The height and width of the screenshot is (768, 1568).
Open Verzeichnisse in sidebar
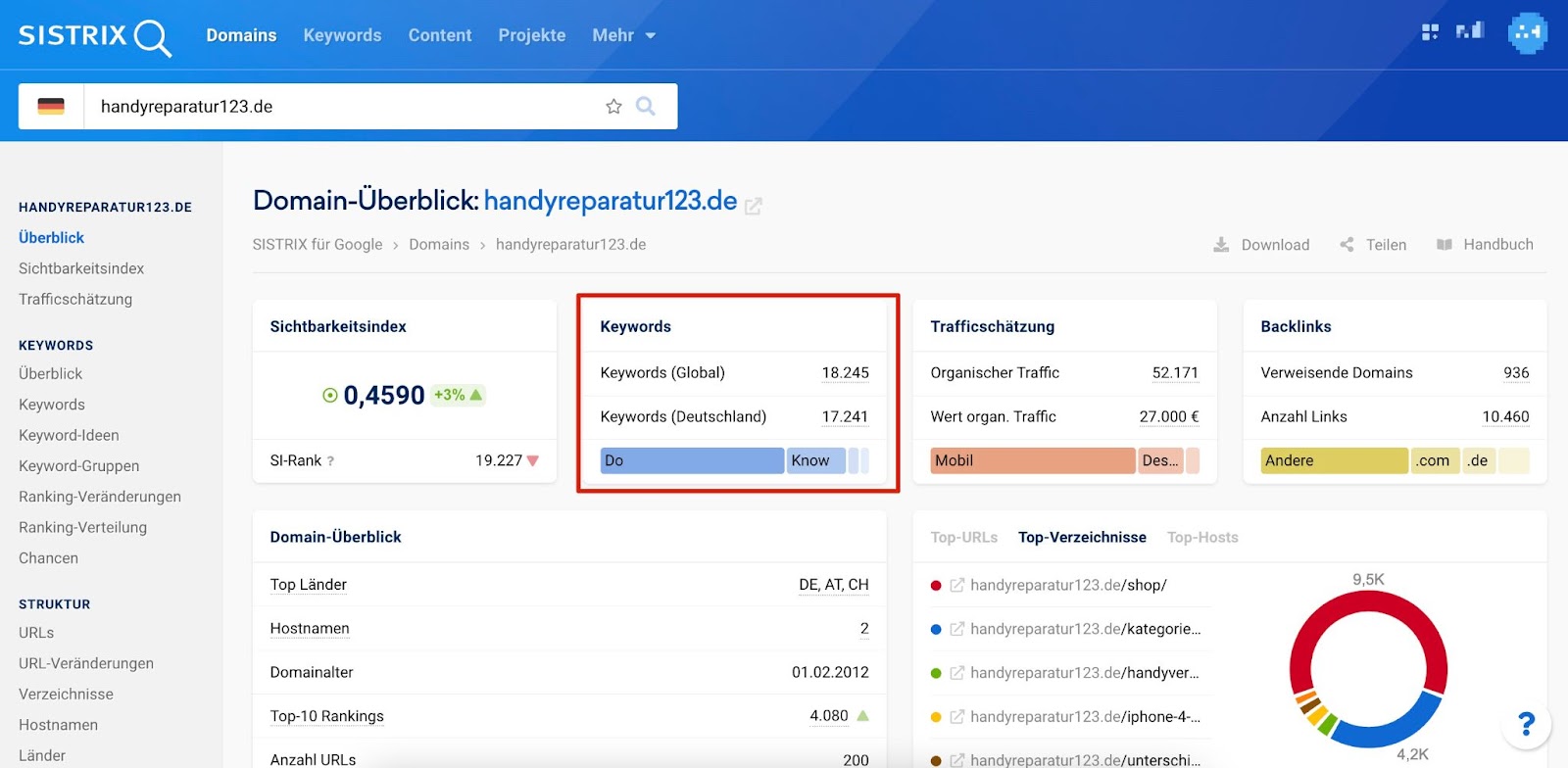(66, 695)
